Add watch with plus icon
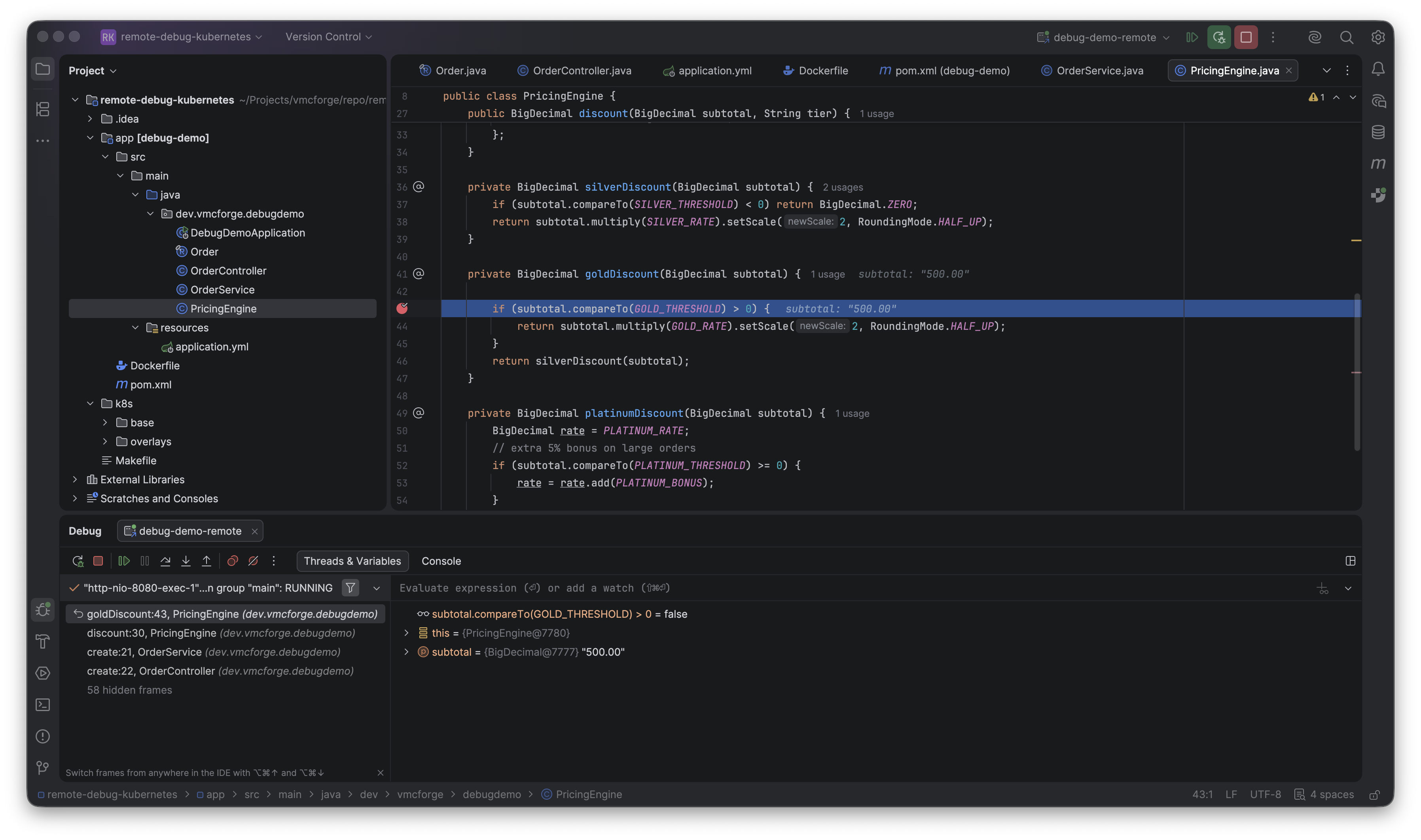Image resolution: width=1421 pixels, height=840 pixels. (1322, 588)
